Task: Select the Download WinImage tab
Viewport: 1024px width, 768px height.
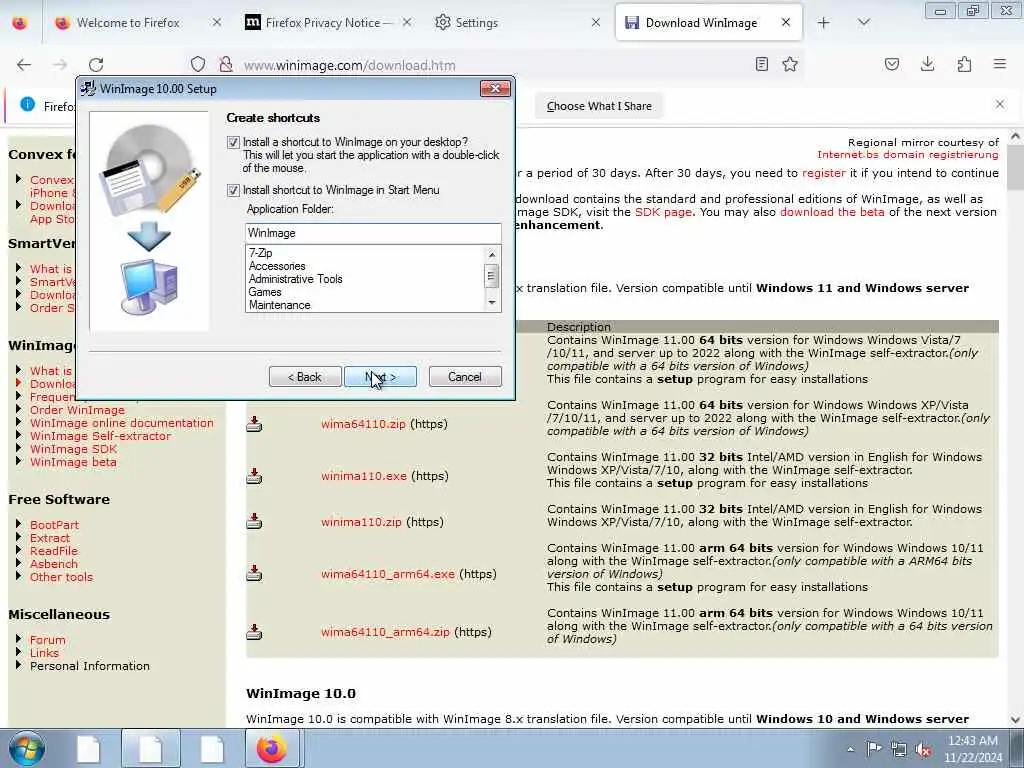Action: pos(701,23)
